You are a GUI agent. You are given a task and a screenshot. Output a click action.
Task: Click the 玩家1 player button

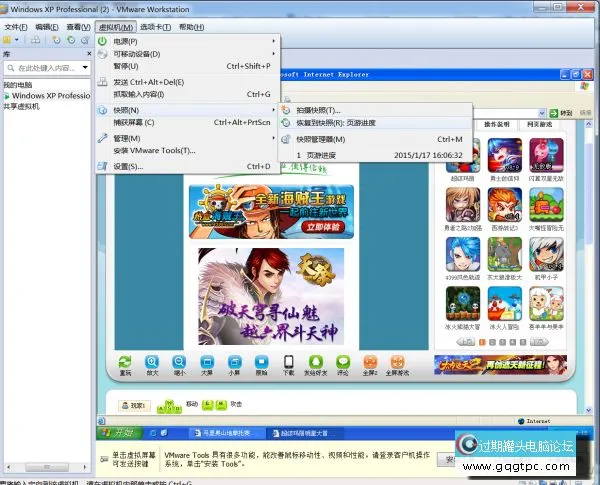pos(134,405)
